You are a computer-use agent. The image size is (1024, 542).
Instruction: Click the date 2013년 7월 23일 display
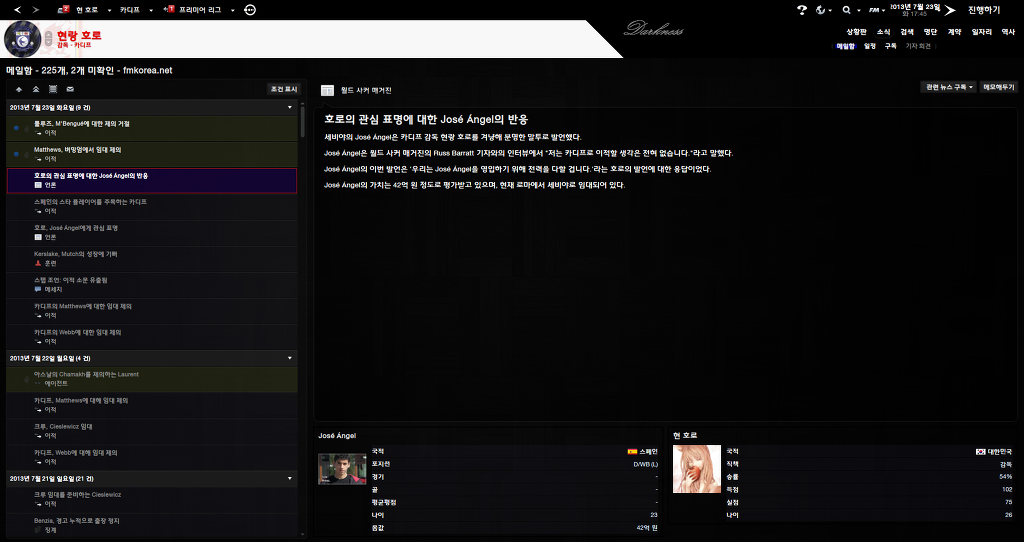click(x=915, y=9)
